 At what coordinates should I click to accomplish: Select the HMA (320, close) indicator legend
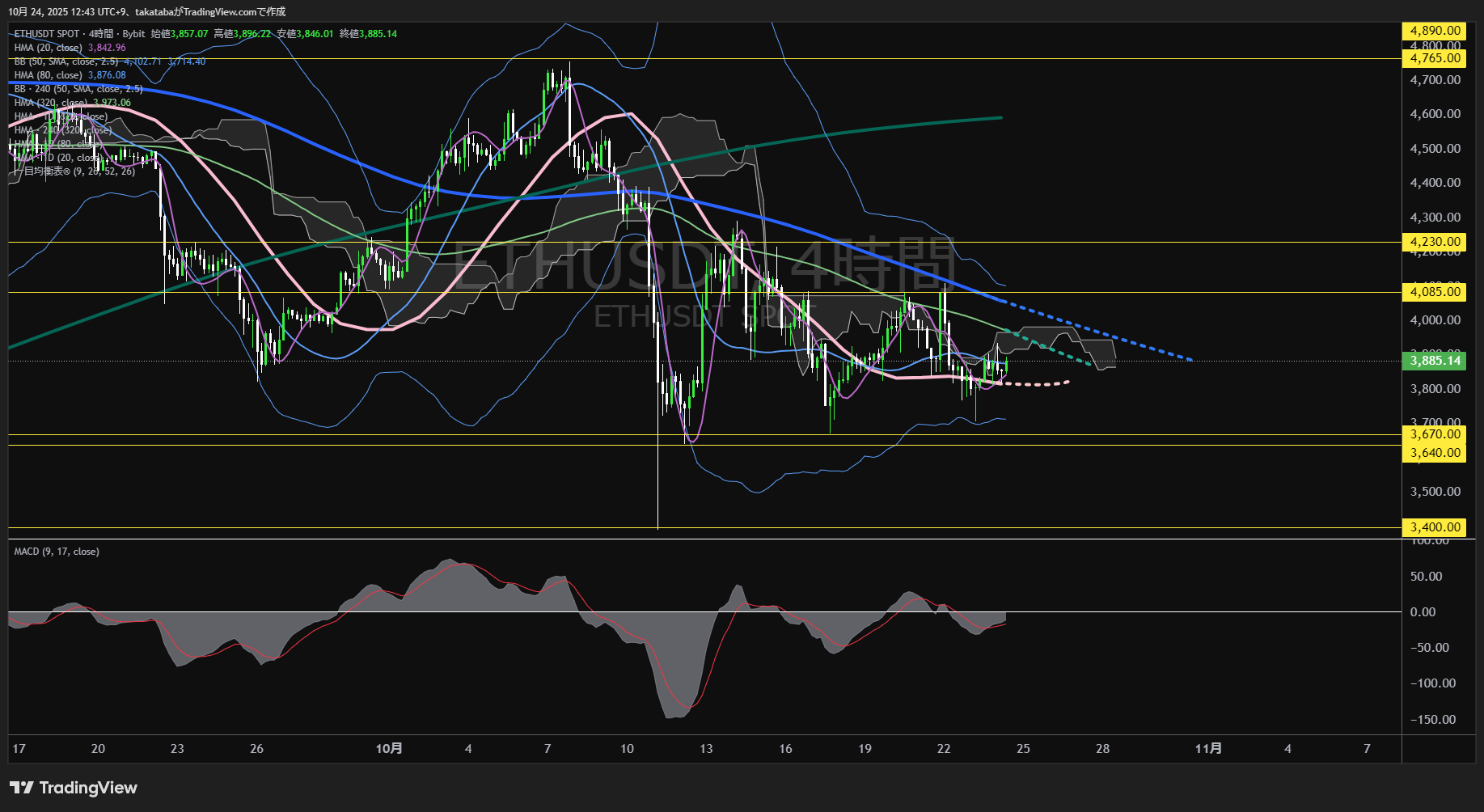pyautogui.click(x=51, y=103)
